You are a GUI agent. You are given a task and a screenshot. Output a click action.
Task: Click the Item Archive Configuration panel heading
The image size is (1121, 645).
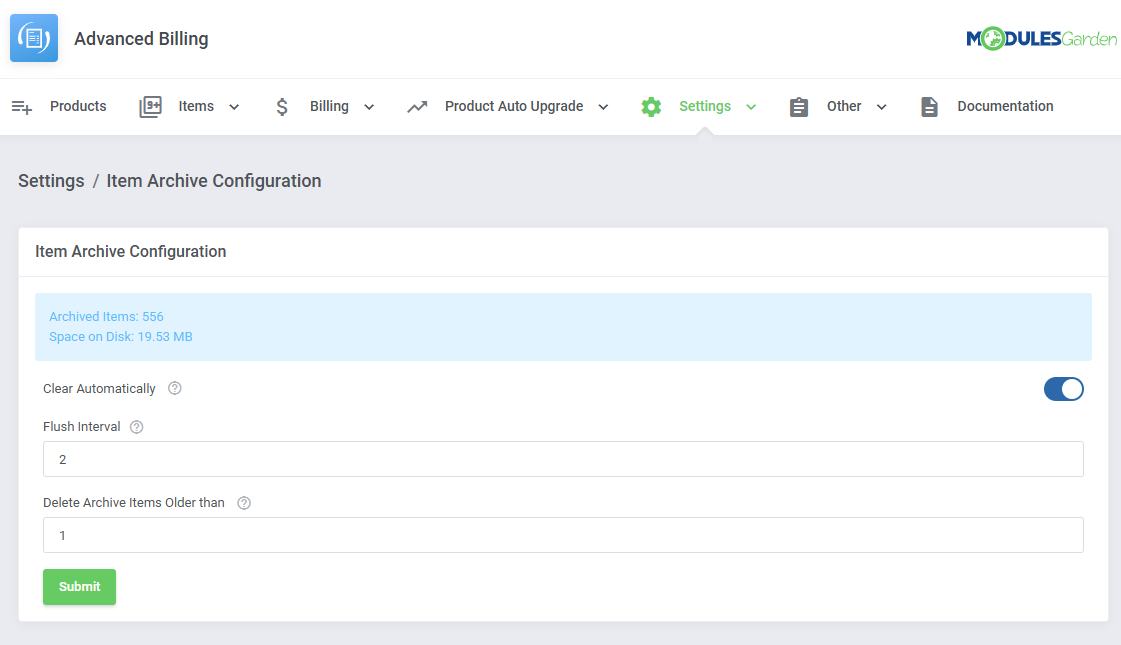[131, 252]
